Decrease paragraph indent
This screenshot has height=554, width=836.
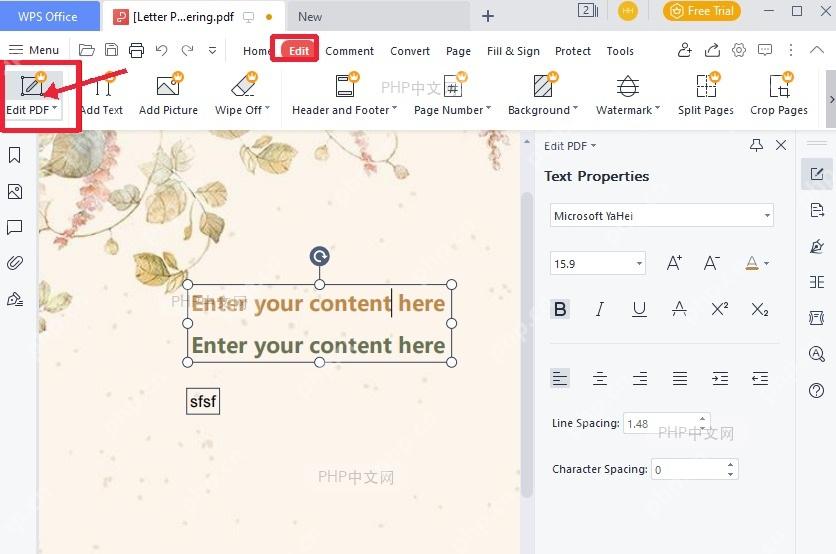point(760,378)
